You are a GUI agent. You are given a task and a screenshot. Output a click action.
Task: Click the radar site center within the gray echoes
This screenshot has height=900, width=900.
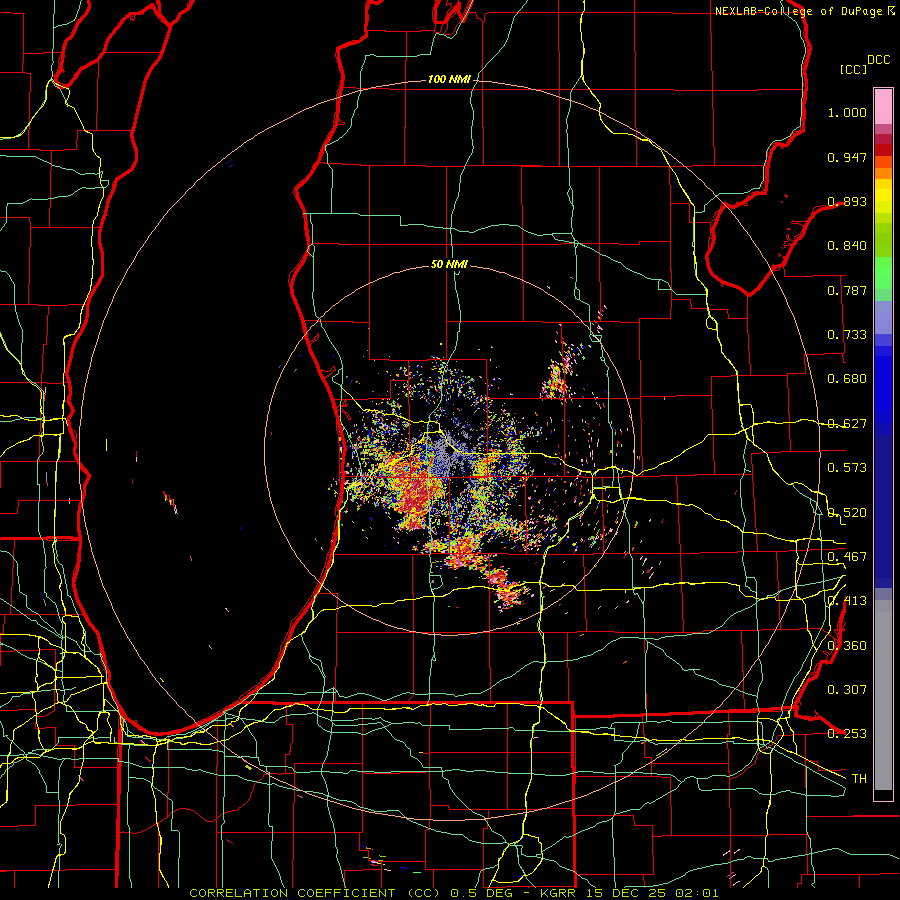pos(449,451)
